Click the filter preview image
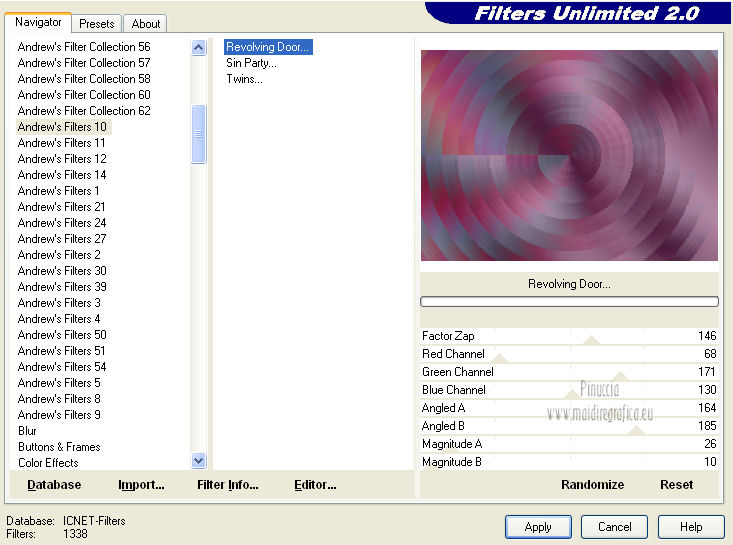The width and height of the screenshot is (733, 545). pos(569,156)
